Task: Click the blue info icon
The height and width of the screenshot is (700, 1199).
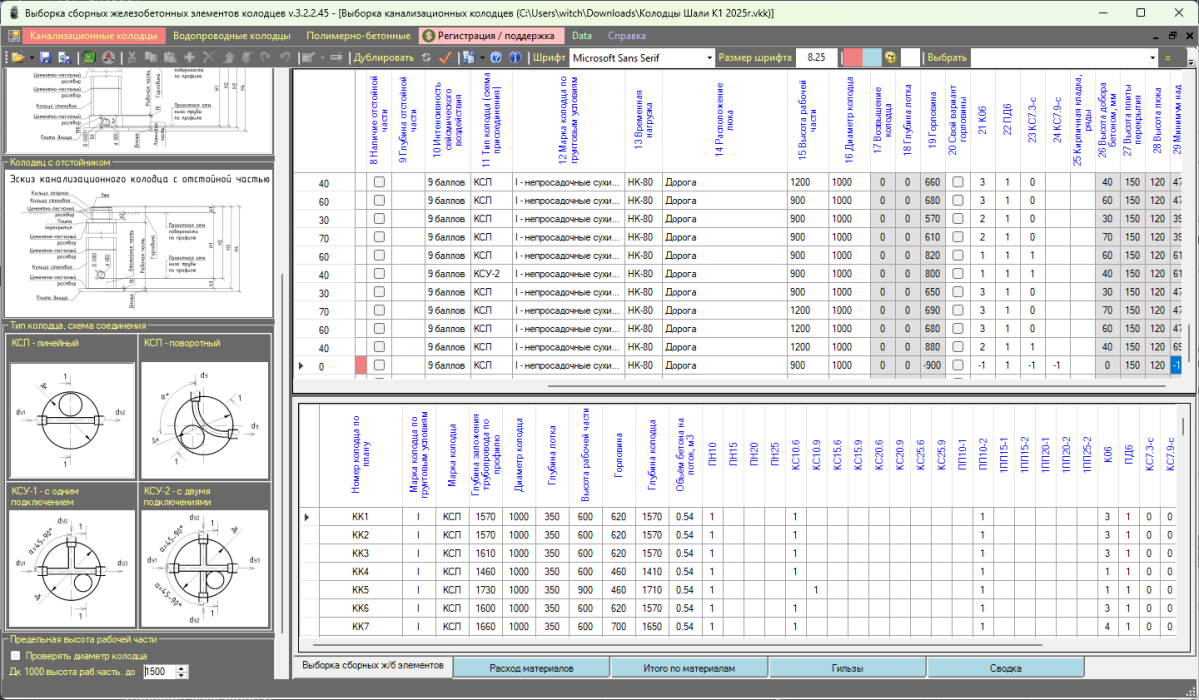Action: (516, 58)
